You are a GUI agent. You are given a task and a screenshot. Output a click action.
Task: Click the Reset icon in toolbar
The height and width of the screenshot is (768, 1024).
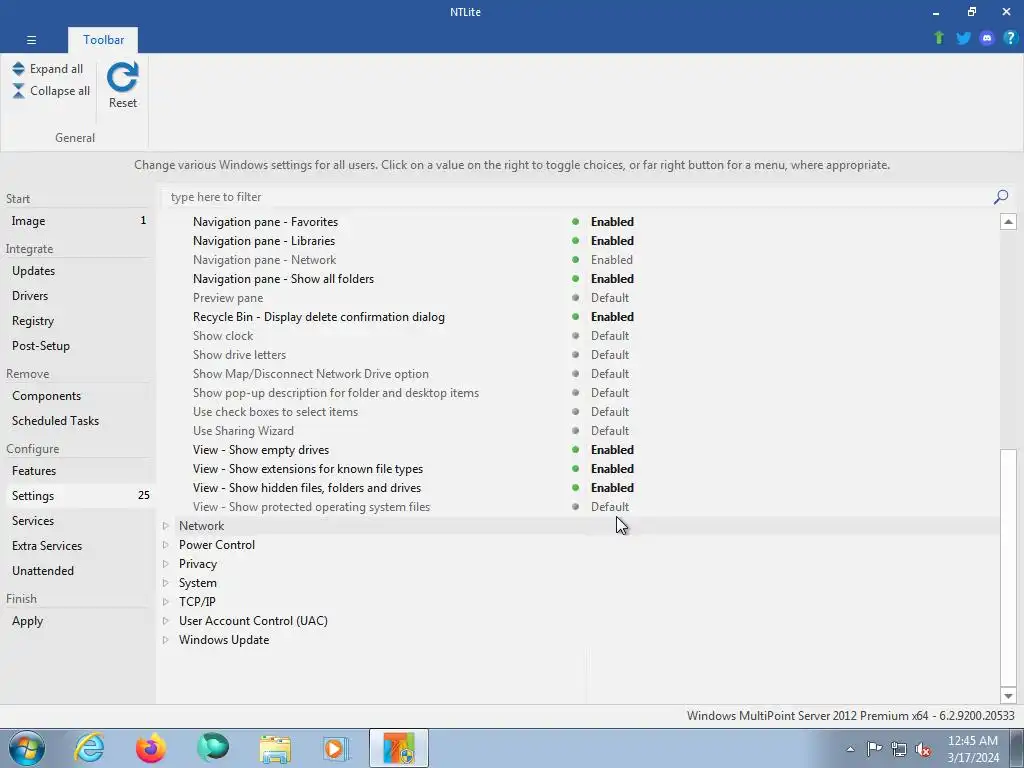point(123,77)
